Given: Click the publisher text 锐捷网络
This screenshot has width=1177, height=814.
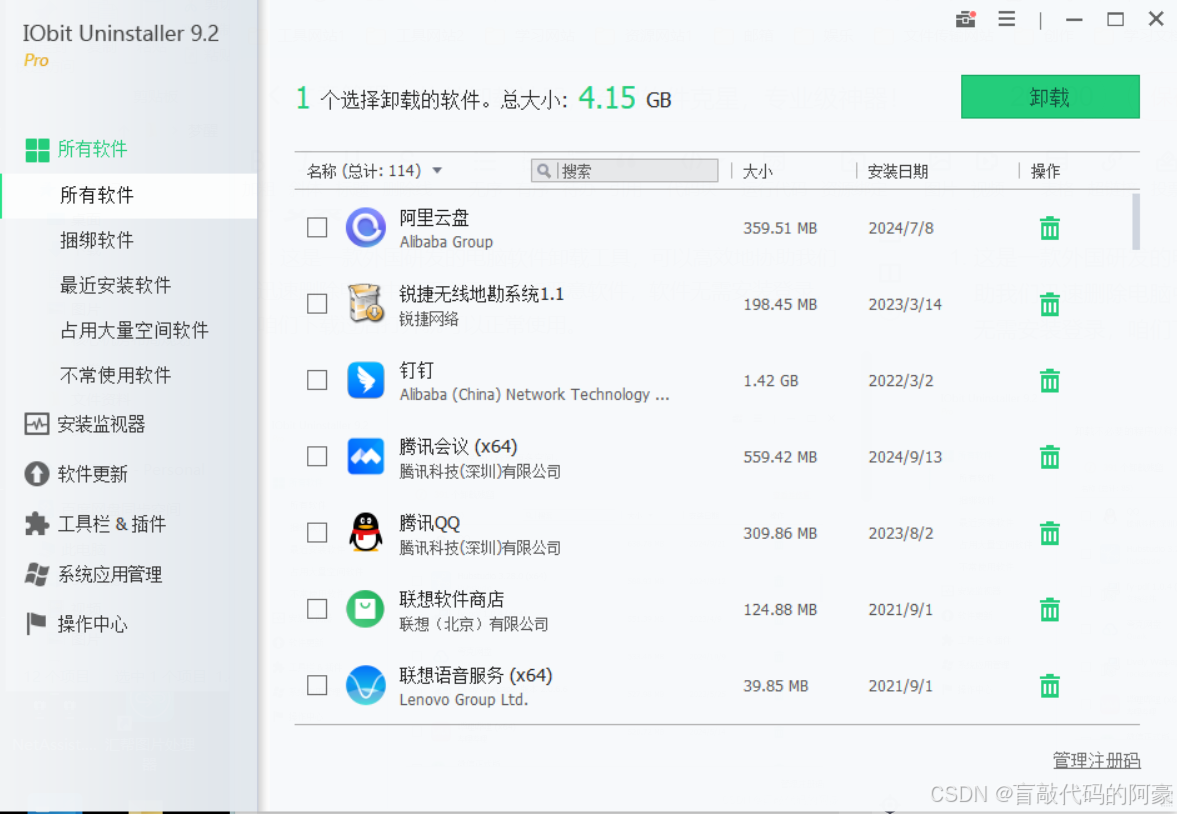Looking at the screenshot, I should (x=429, y=319).
